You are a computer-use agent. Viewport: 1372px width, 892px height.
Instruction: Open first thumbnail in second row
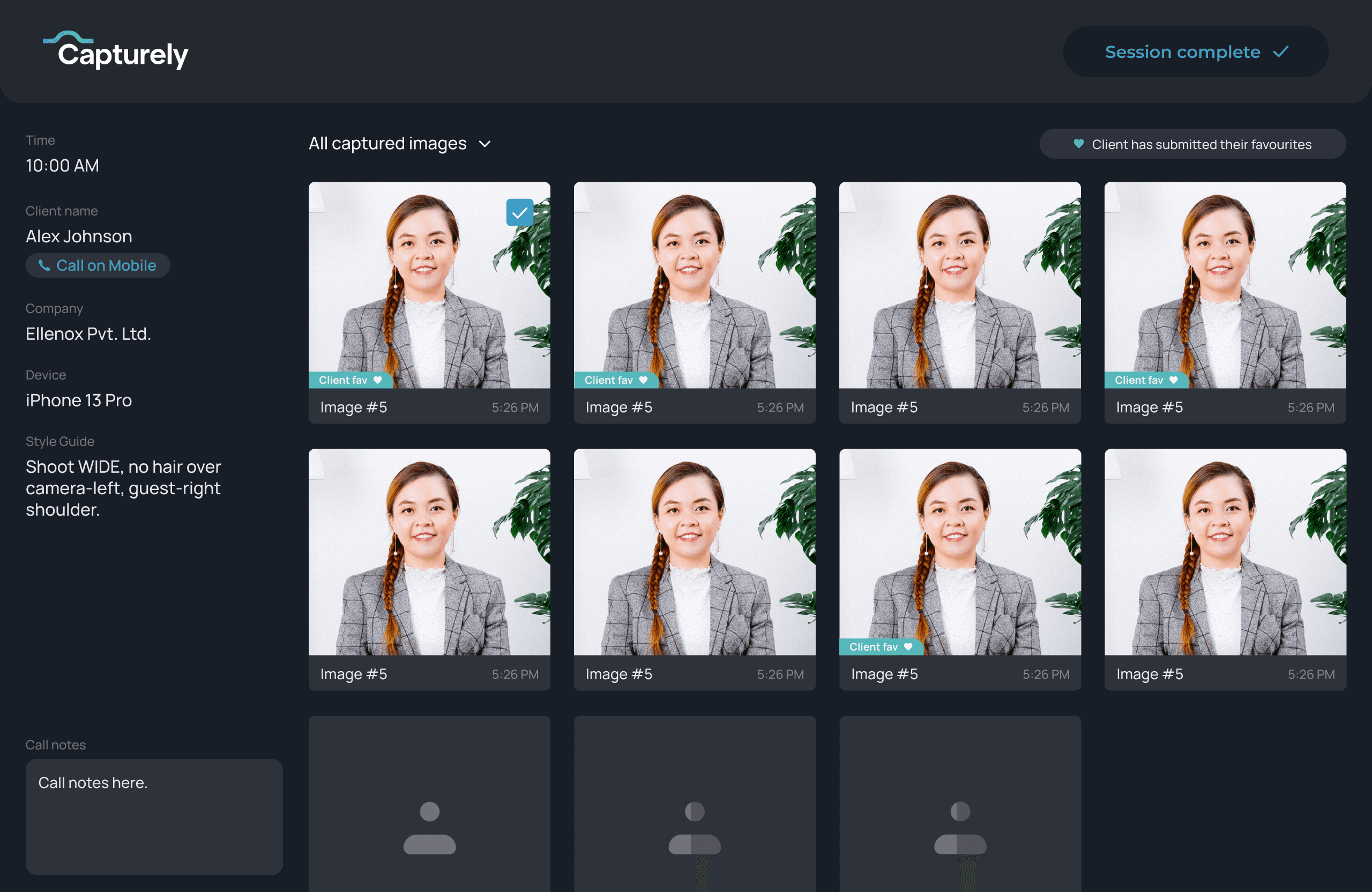[429, 552]
